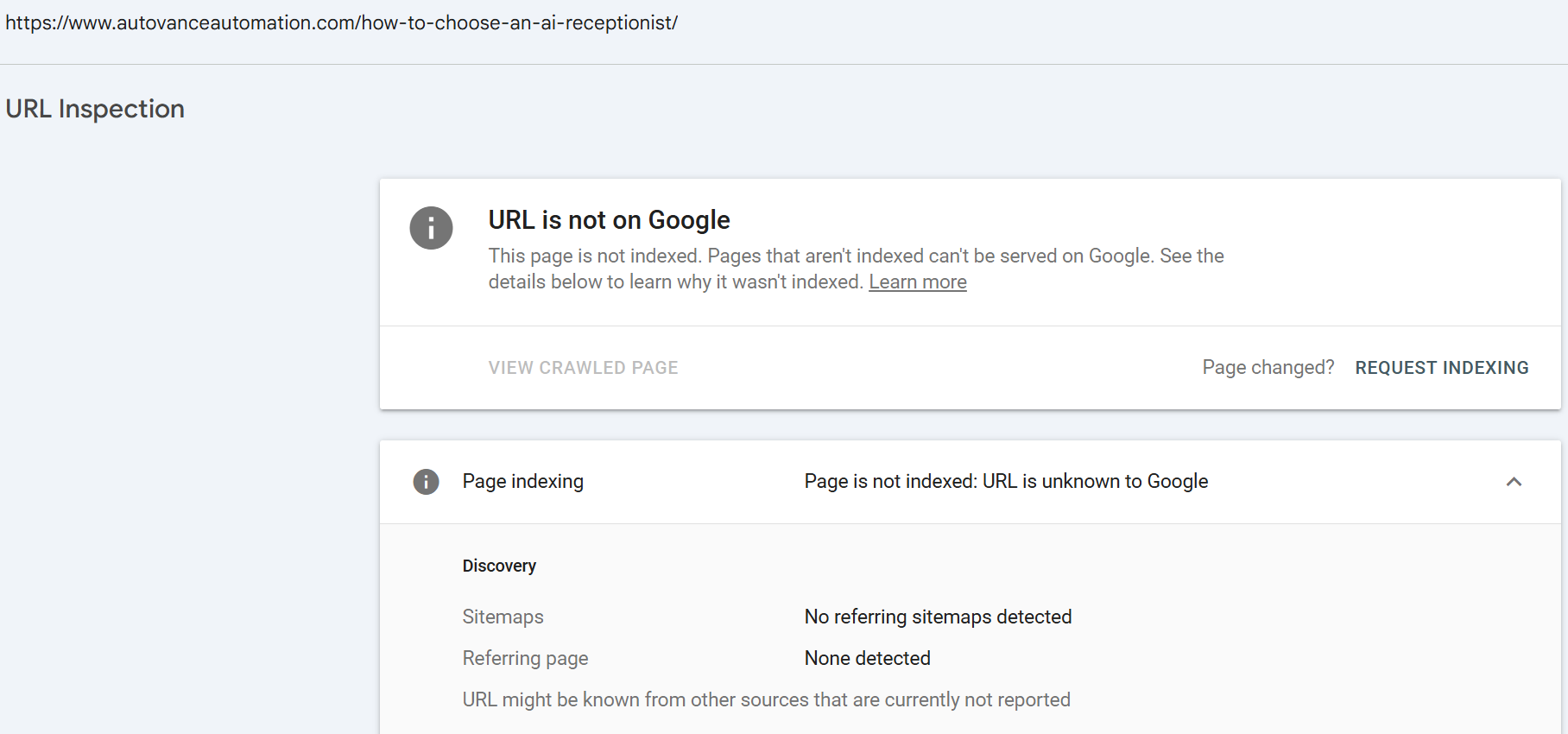1568x734 pixels.
Task: Click the Discovery section heading
Action: pyautogui.click(x=499, y=566)
